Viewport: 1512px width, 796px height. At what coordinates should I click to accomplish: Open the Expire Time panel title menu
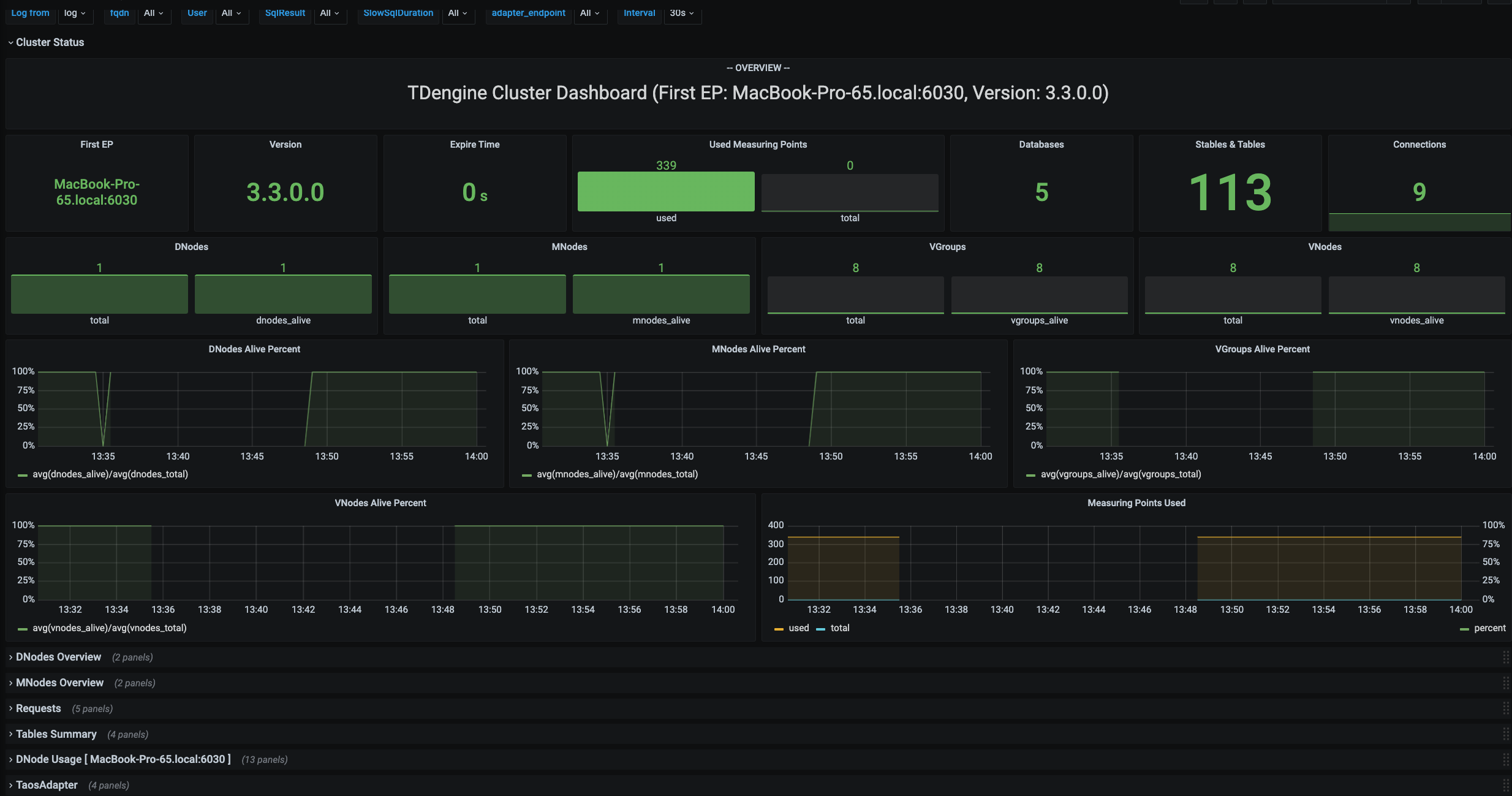(475, 145)
